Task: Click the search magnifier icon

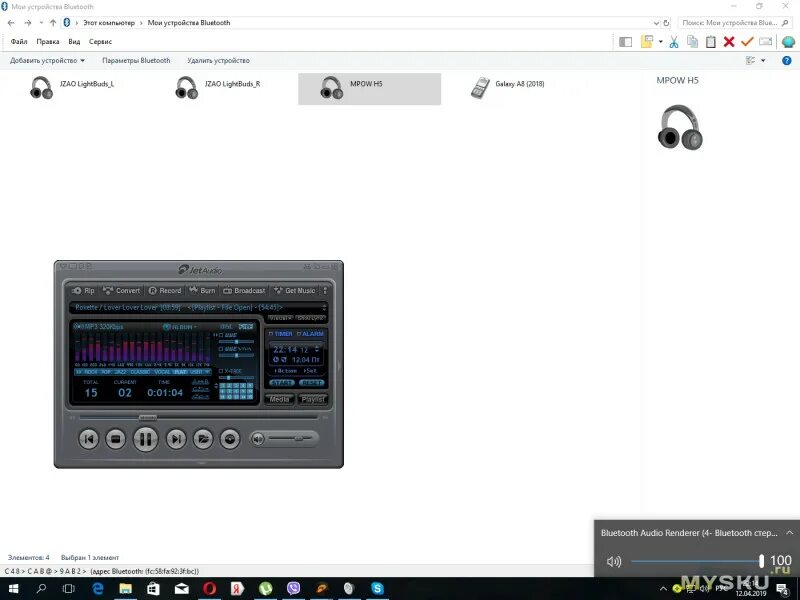Action: point(785,23)
